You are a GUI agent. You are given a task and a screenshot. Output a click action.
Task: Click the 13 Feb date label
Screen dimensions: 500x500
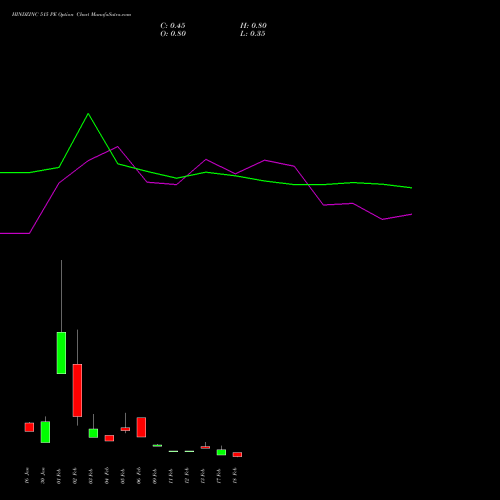point(203,476)
